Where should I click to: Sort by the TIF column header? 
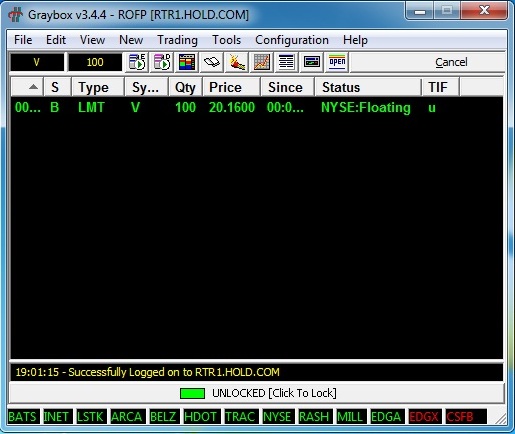[441, 87]
